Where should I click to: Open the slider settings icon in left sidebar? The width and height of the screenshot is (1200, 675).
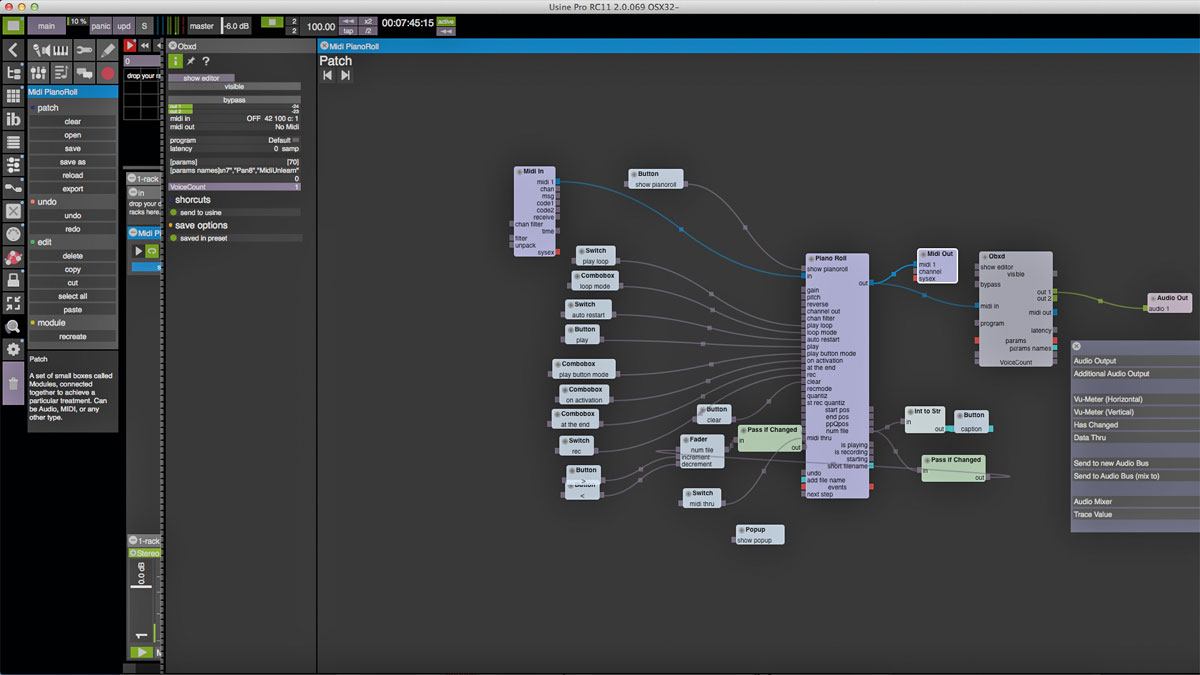coord(13,165)
